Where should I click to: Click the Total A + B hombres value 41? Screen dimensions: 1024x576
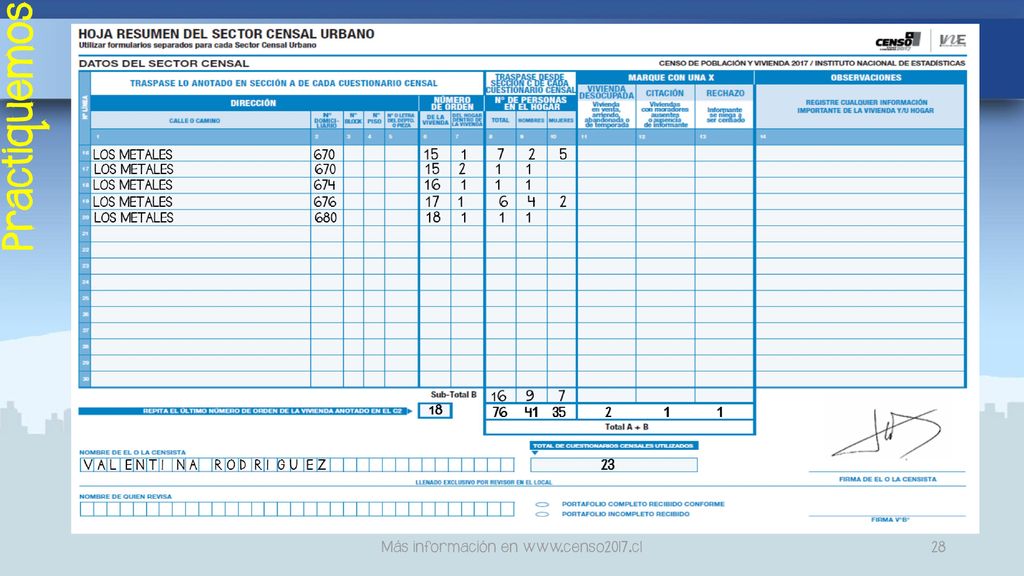(531, 412)
